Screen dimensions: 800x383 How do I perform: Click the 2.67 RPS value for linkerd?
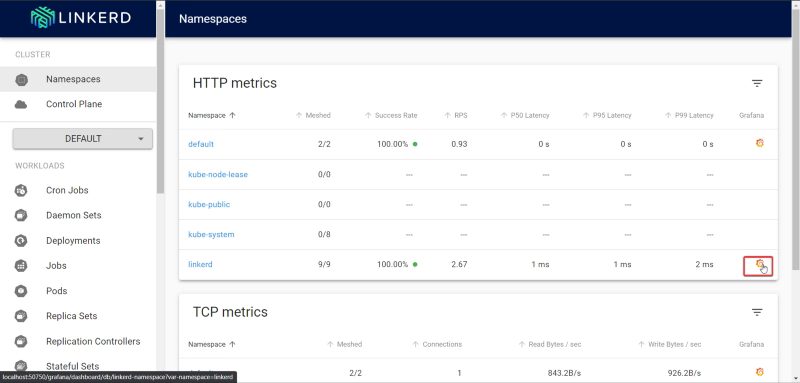click(x=459, y=265)
